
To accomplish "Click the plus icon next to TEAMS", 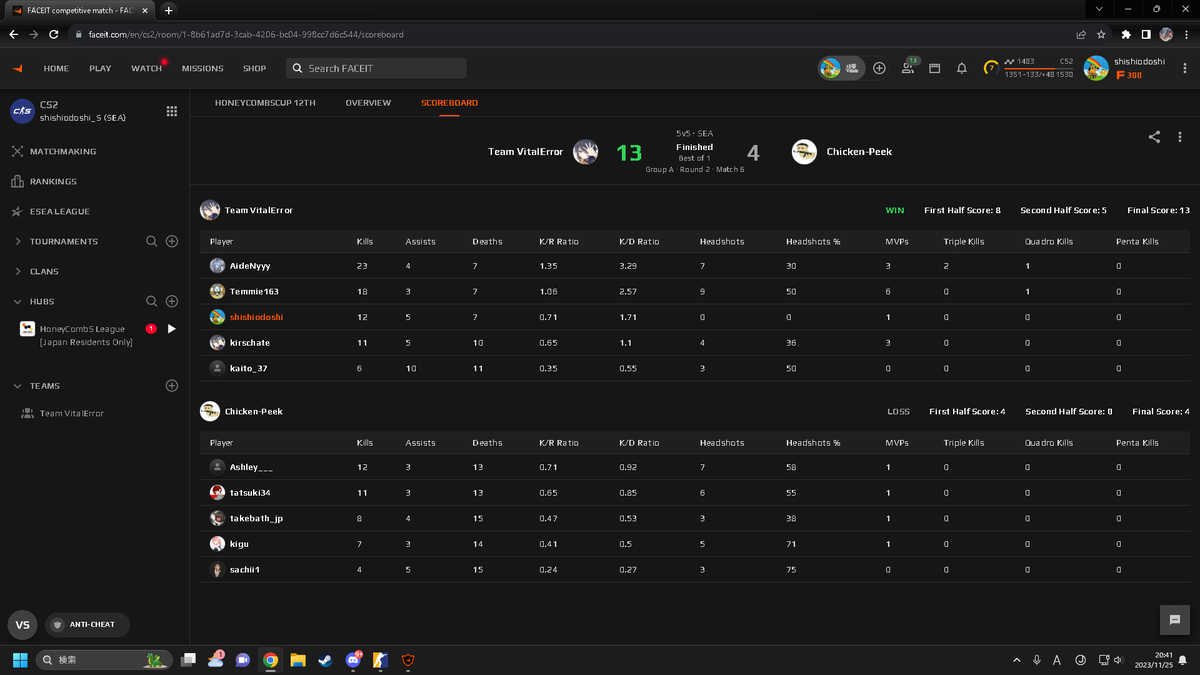I will tap(172, 385).
